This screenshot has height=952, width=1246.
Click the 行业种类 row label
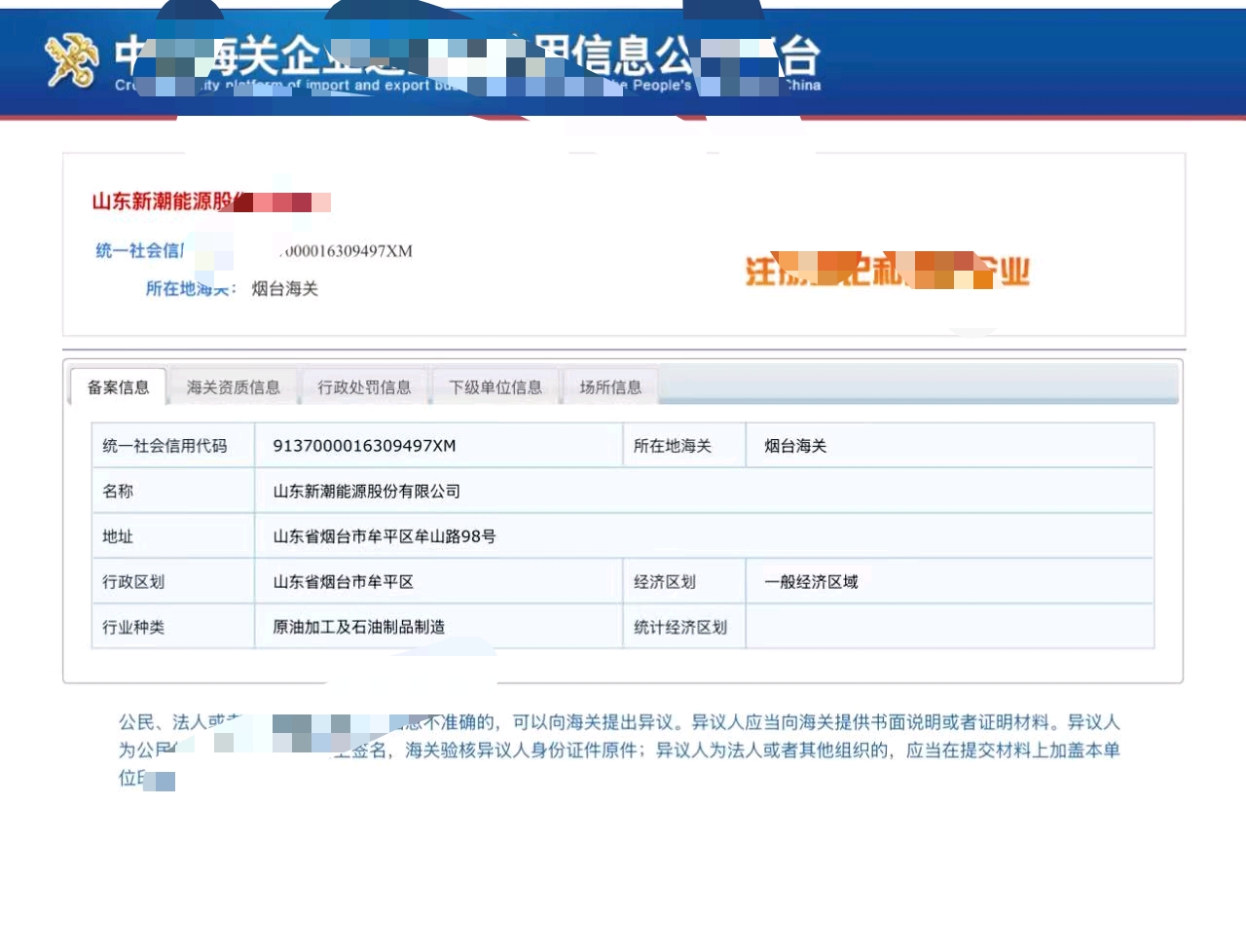tap(133, 627)
